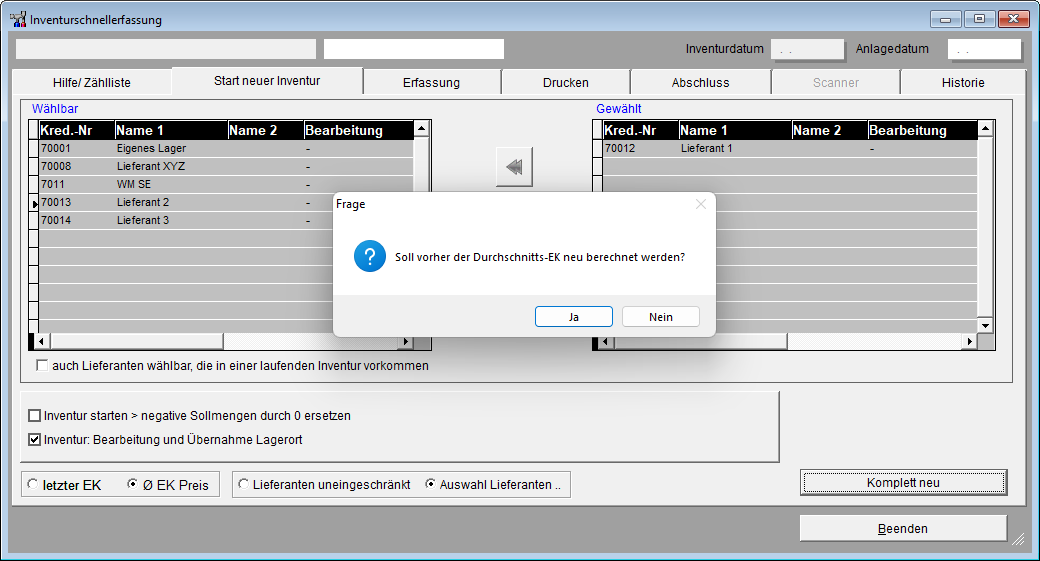This screenshot has height=561, width=1040.
Task: Click Bearbeitung header in Wählbar table
Action: 358,130
